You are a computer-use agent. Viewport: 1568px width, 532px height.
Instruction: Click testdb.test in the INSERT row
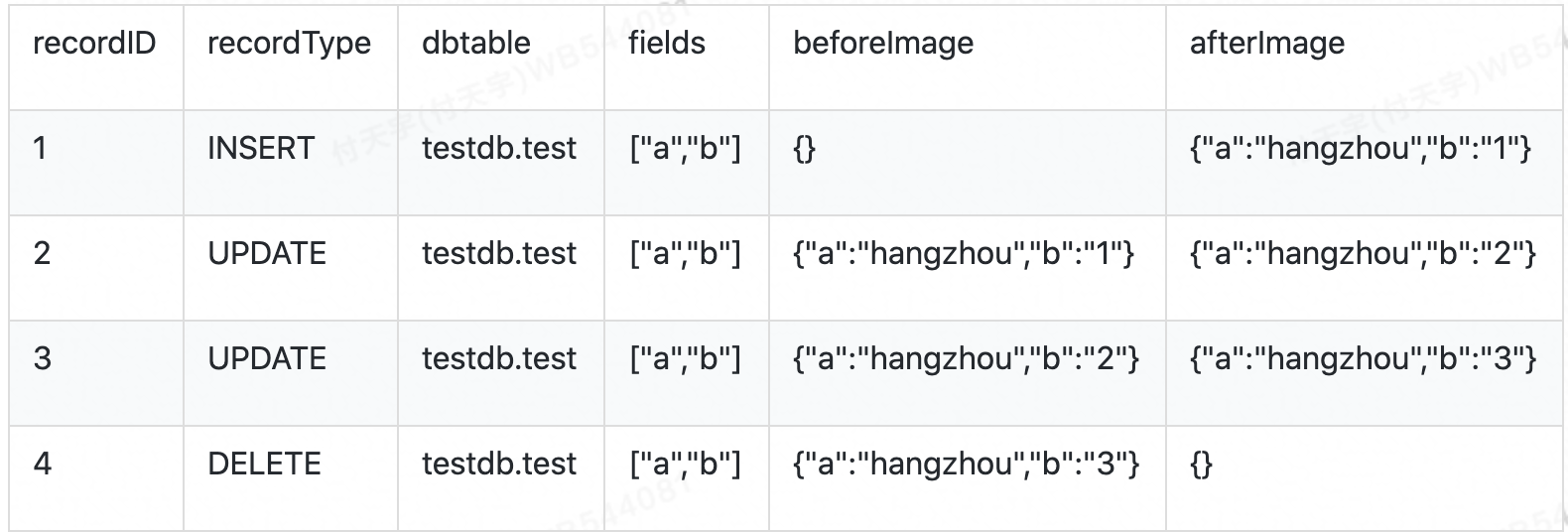click(x=499, y=148)
